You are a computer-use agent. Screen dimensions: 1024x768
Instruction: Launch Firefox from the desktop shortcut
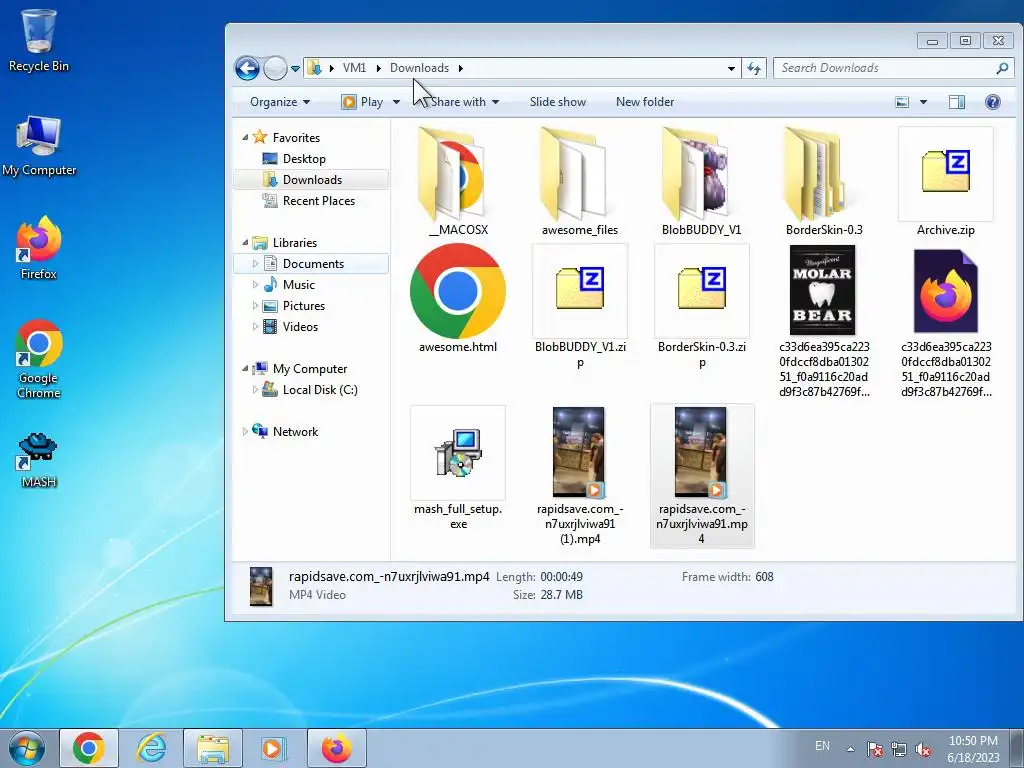point(39,248)
